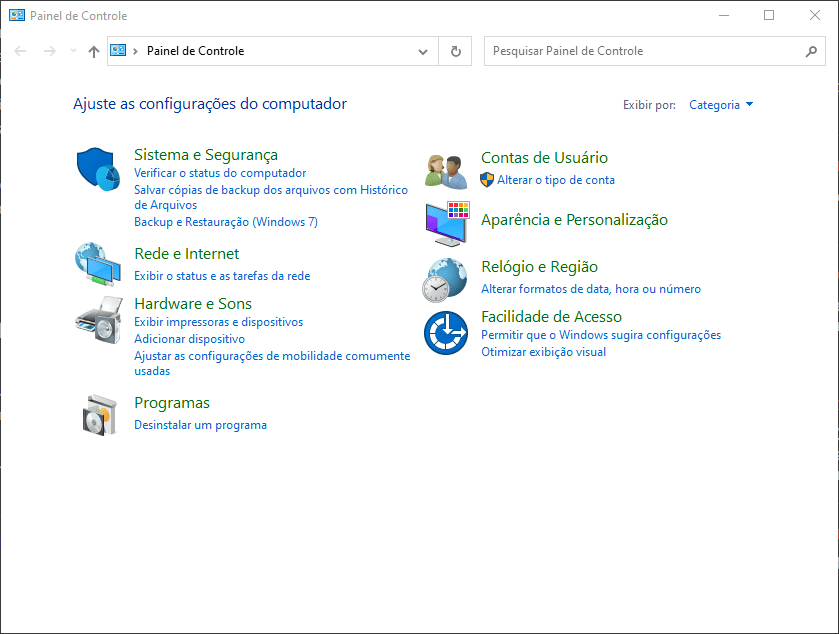Navigate forward with the right arrow
The image size is (839, 634).
(50, 51)
